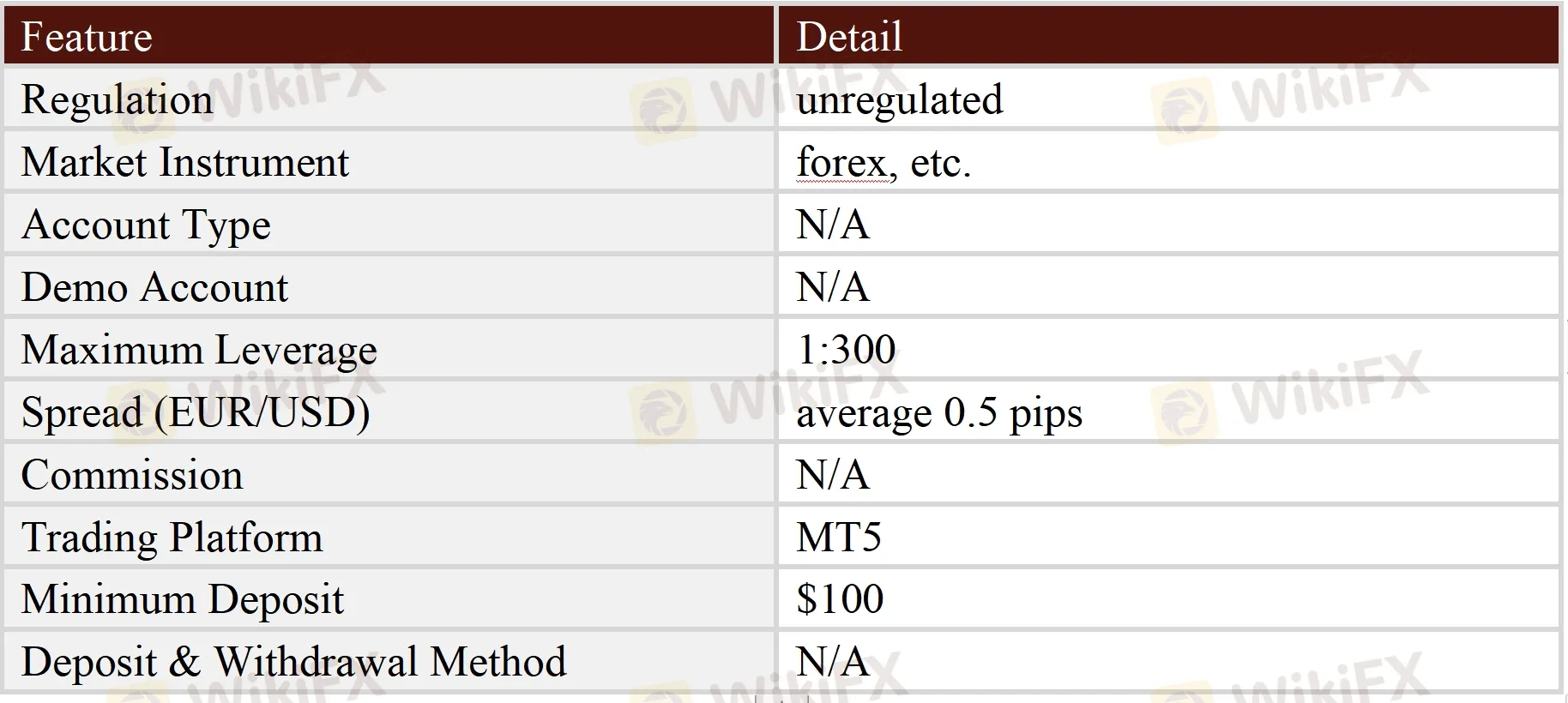Click the "average 0.5 pips" cell

[938, 413]
